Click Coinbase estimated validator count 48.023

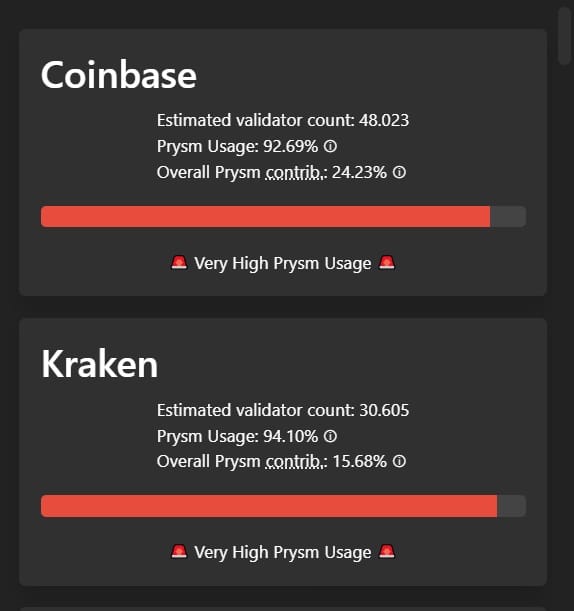click(x=384, y=120)
